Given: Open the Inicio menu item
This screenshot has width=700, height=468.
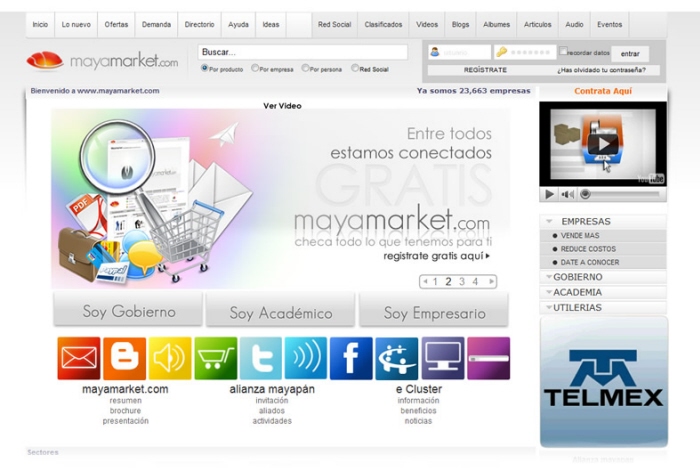Looking at the screenshot, I should pyautogui.click(x=40, y=25).
